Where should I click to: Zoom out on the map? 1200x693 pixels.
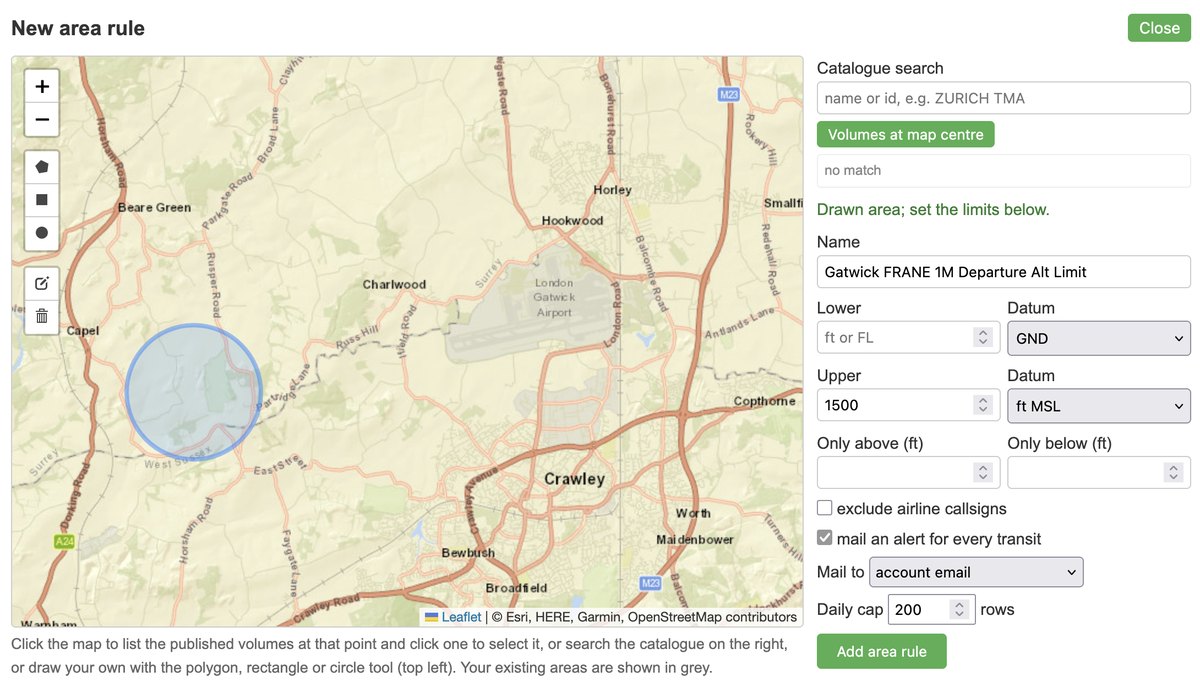(x=42, y=120)
